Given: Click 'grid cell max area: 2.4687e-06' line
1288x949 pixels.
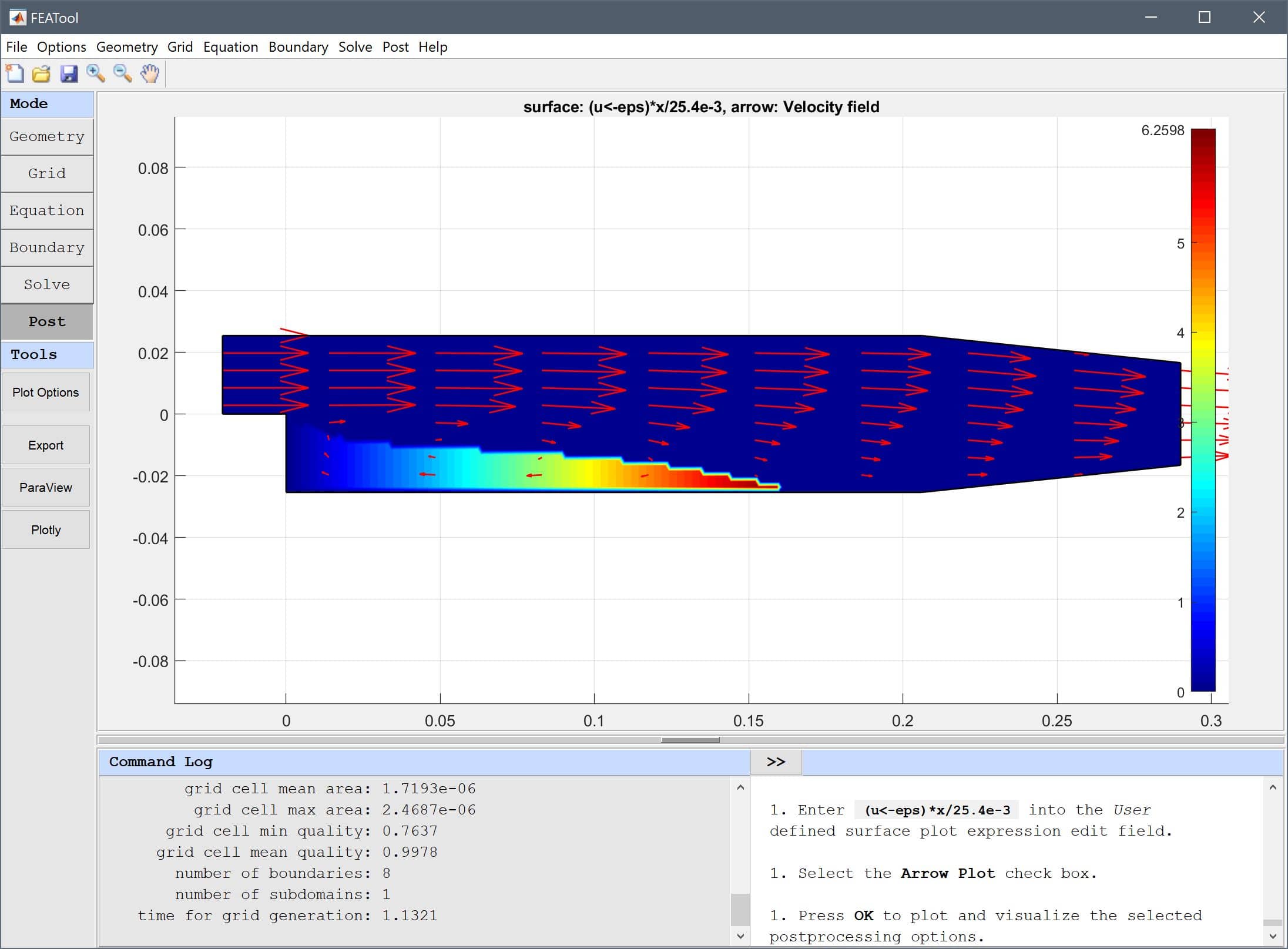Looking at the screenshot, I should pos(335,810).
